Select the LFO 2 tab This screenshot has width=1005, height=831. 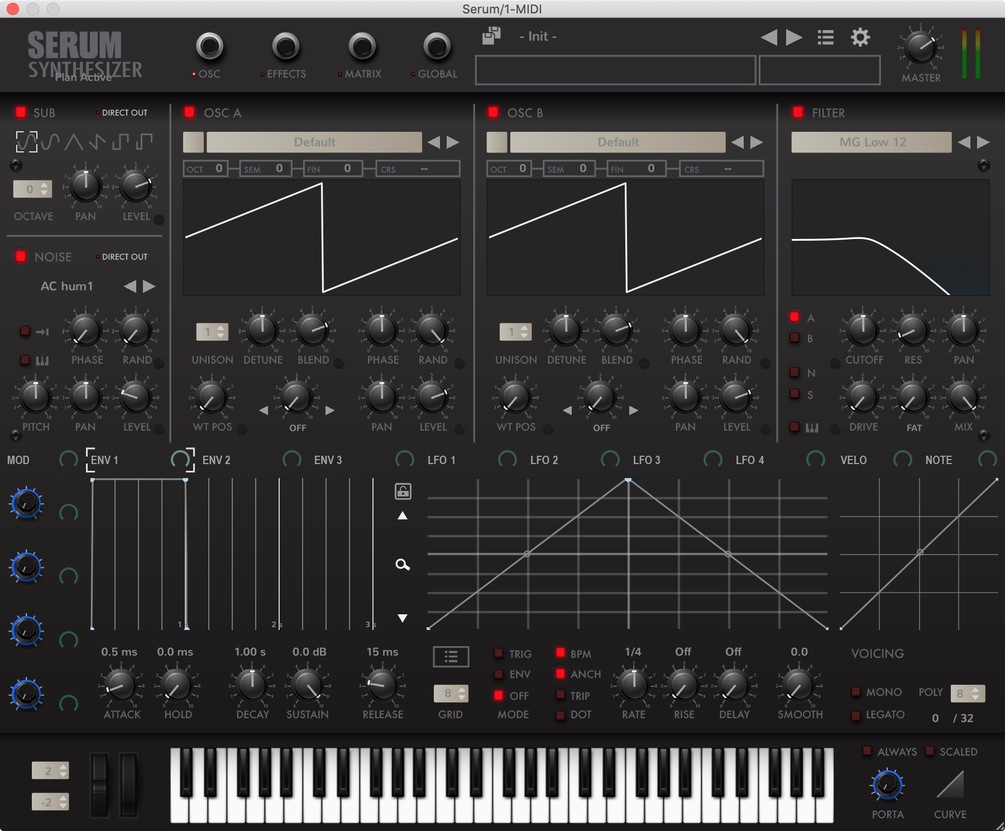point(544,460)
